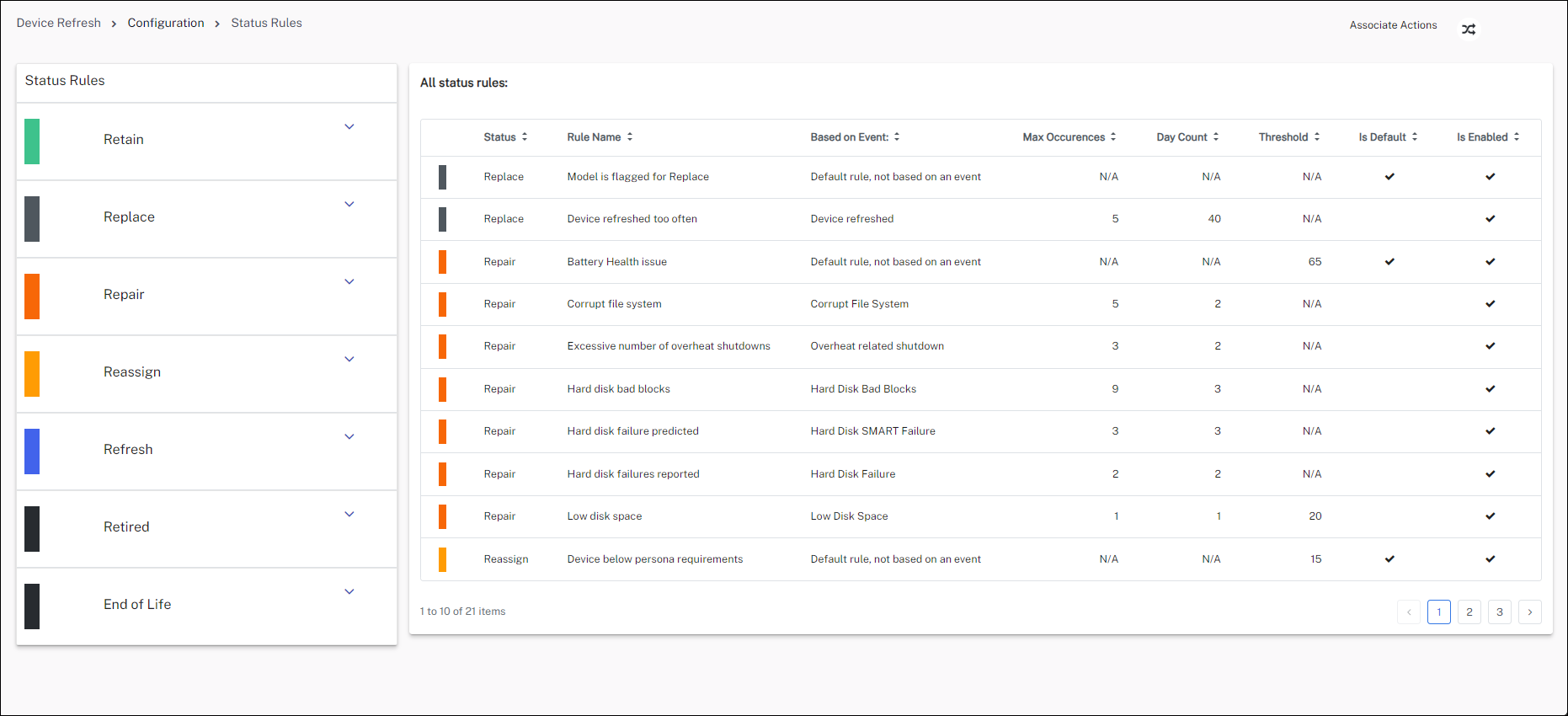Expand the End of Life section

[x=349, y=592]
